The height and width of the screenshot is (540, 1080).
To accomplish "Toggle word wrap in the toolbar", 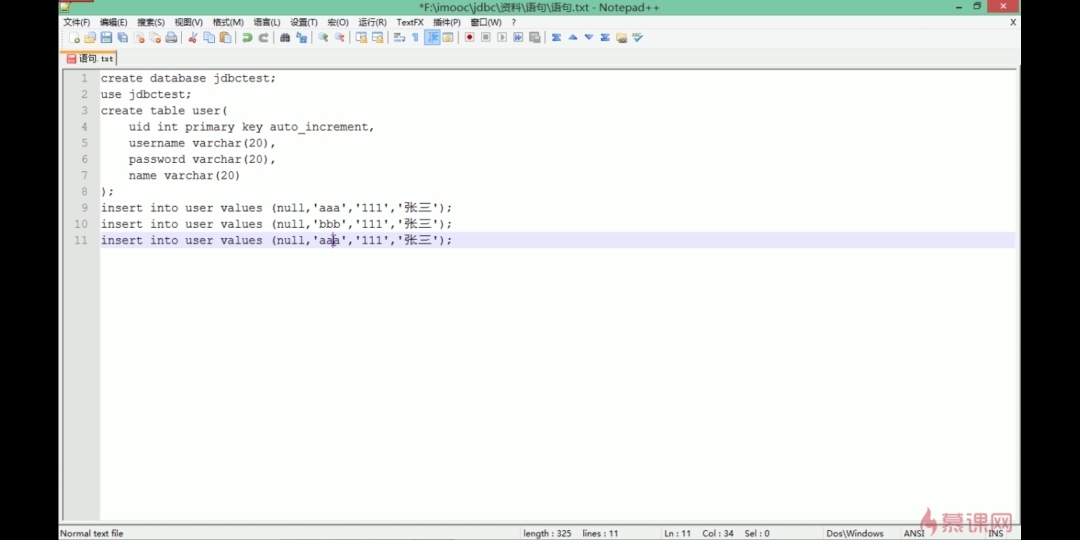I will pos(399,37).
